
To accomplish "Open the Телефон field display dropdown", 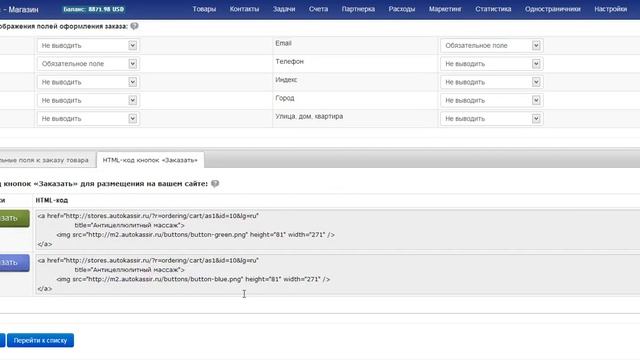I will [491, 64].
